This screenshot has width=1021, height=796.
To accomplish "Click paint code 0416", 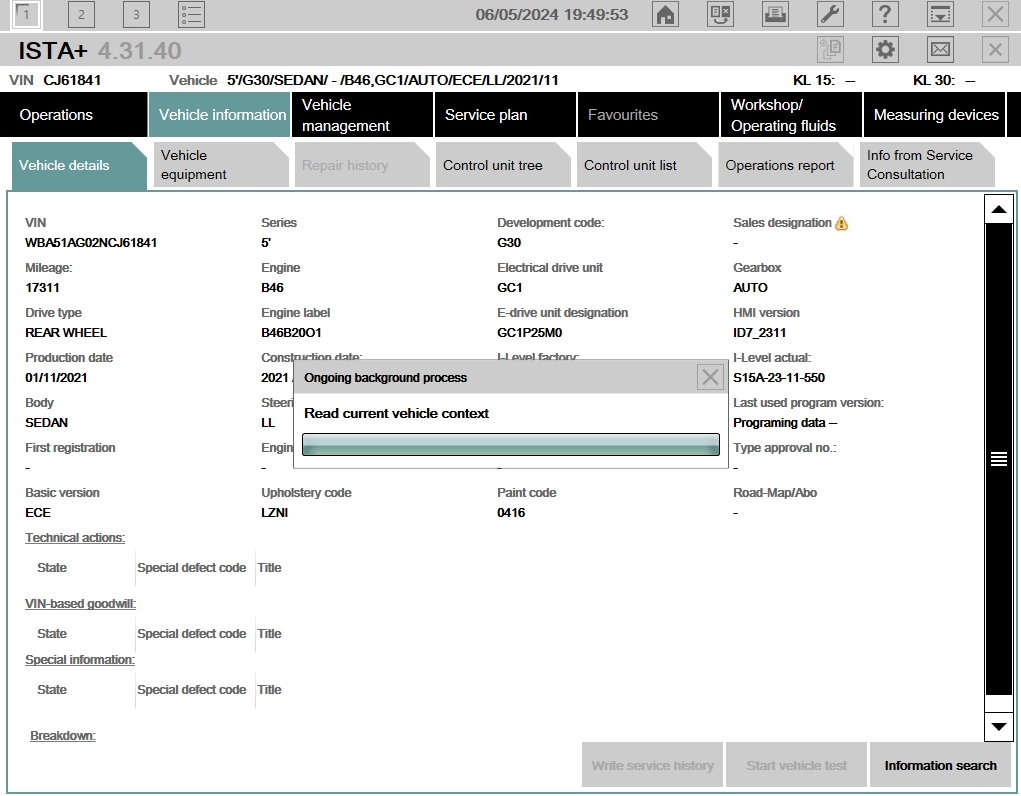I will pyautogui.click(x=511, y=513).
